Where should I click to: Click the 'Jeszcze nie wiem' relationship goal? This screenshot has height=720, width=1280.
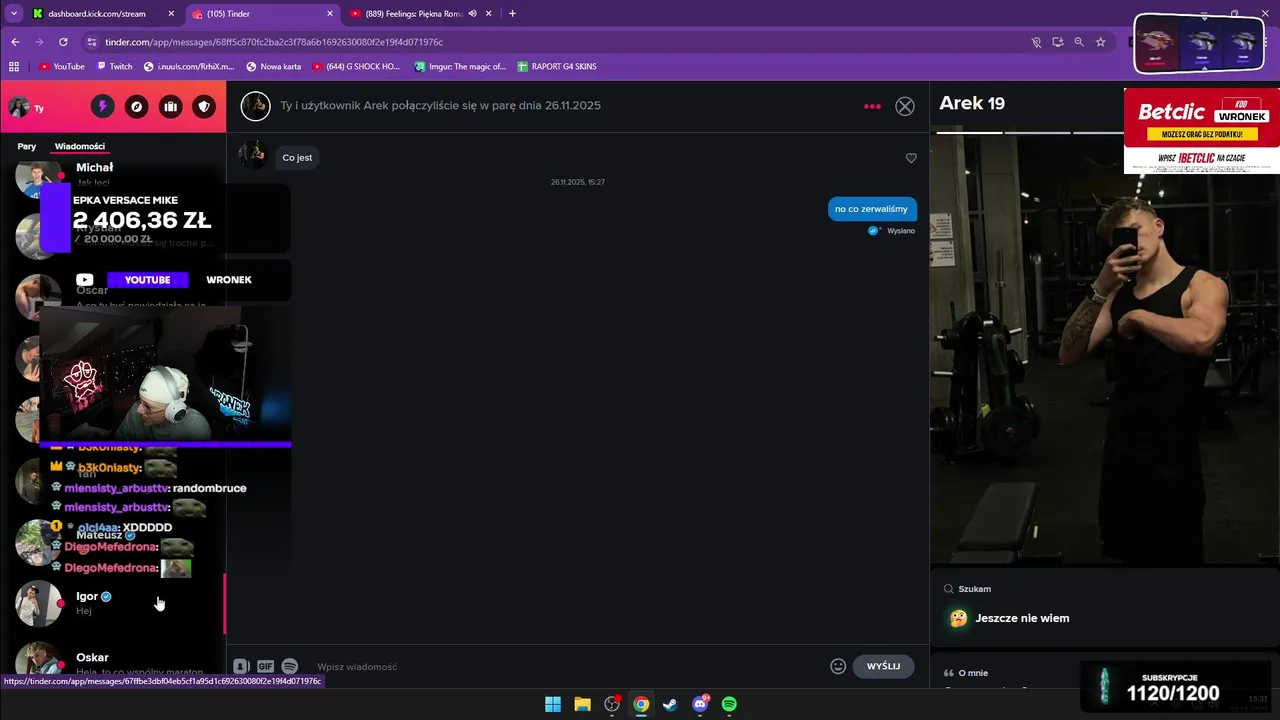point(1022,618)
